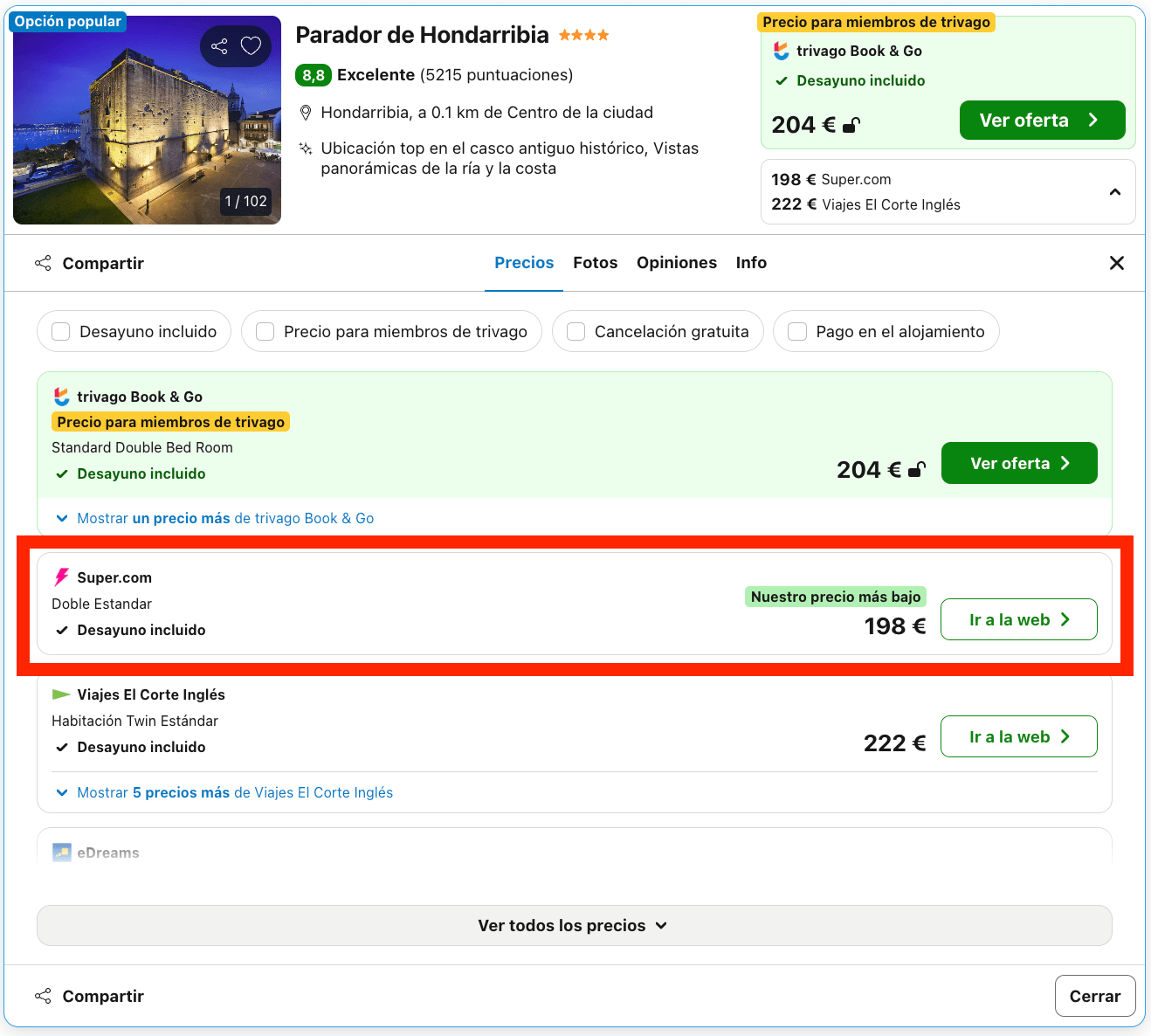Click the sparkle icon beside Ubicación top
This screenshot has height=1036, width=1151.
pyautogui.click(x=306, y=148)
